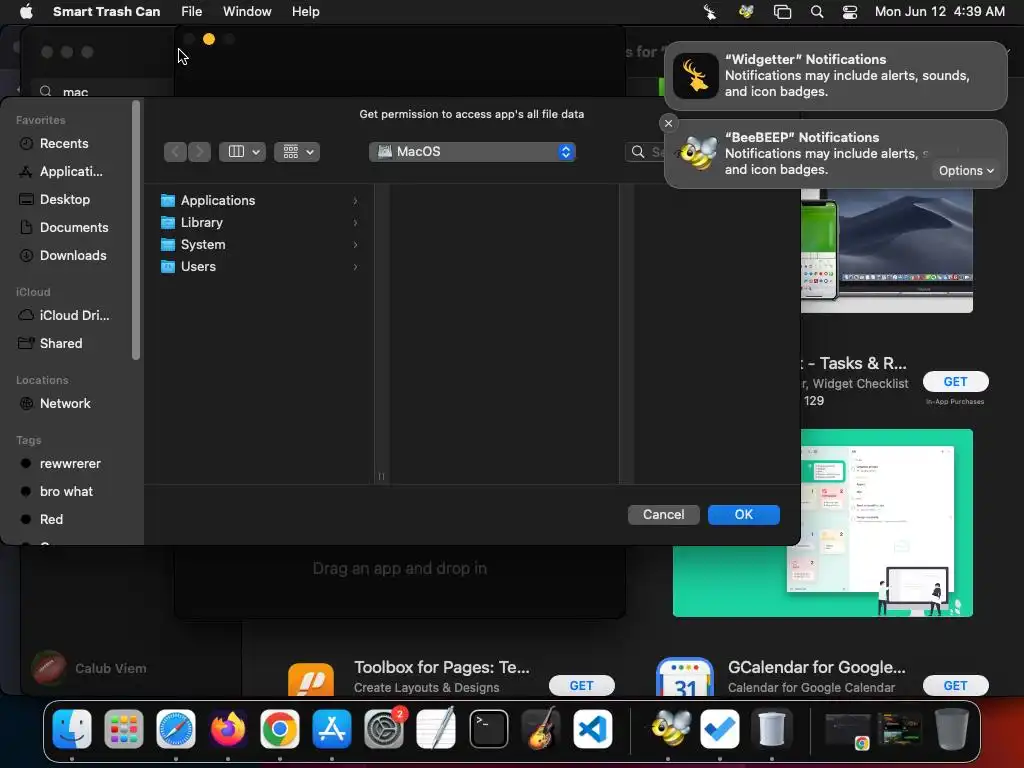Open Visual Studio Code from dock
The width and height of the screenshot is (1024, 768).
593,728
